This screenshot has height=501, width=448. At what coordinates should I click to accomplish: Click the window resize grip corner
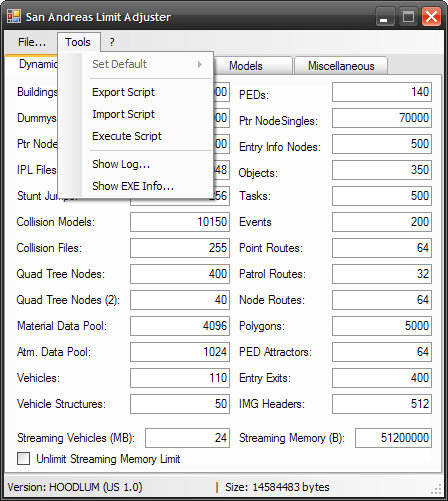click(x=436, y=489)
